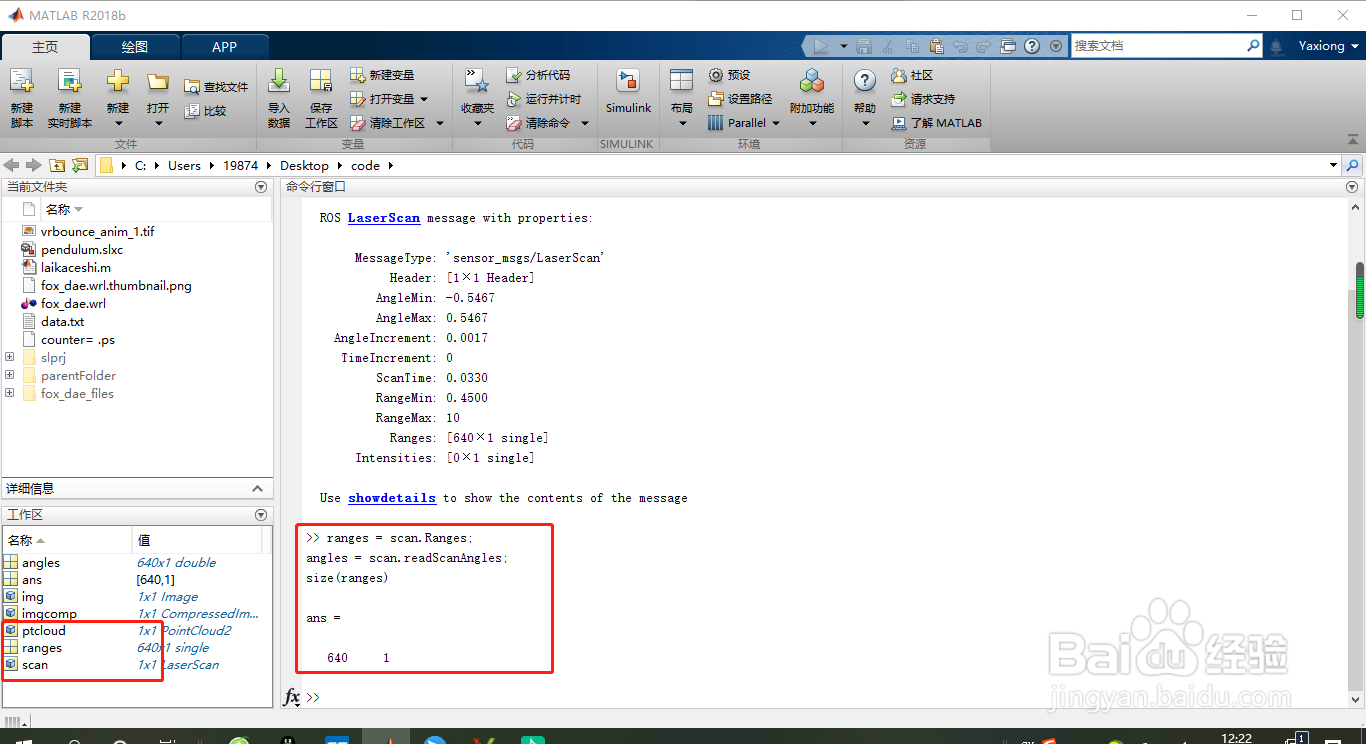The height and width of the screenshot is (744, 1366).
Task: Click 新建变量 (New Variable)
Action: 382,75
